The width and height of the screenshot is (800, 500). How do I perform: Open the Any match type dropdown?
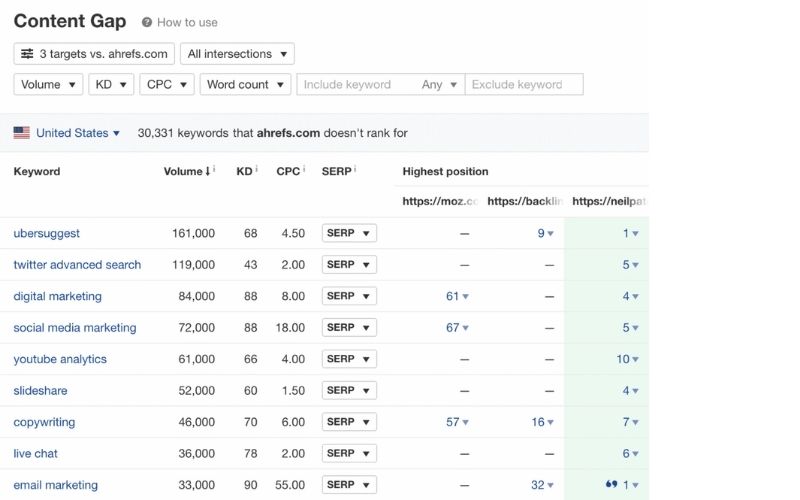point(439,85)
